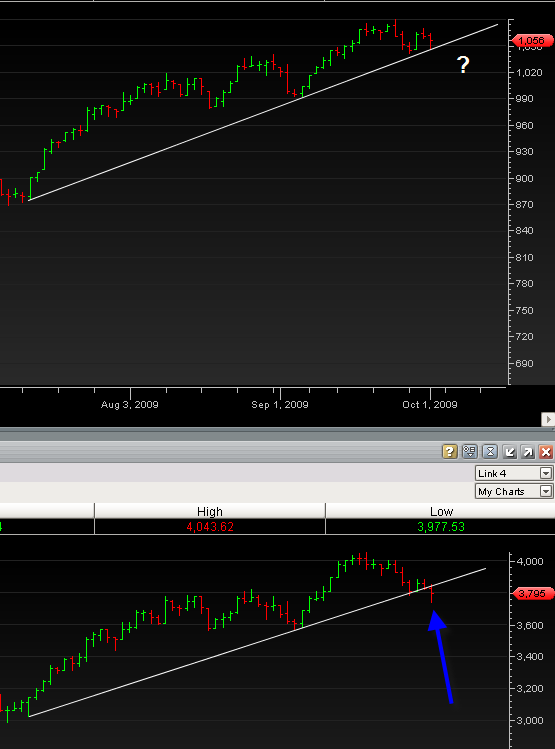The width and height of the screenshot is (555, 749).
Task: Click the red 3,795 price marker
Action: point(532,593)
